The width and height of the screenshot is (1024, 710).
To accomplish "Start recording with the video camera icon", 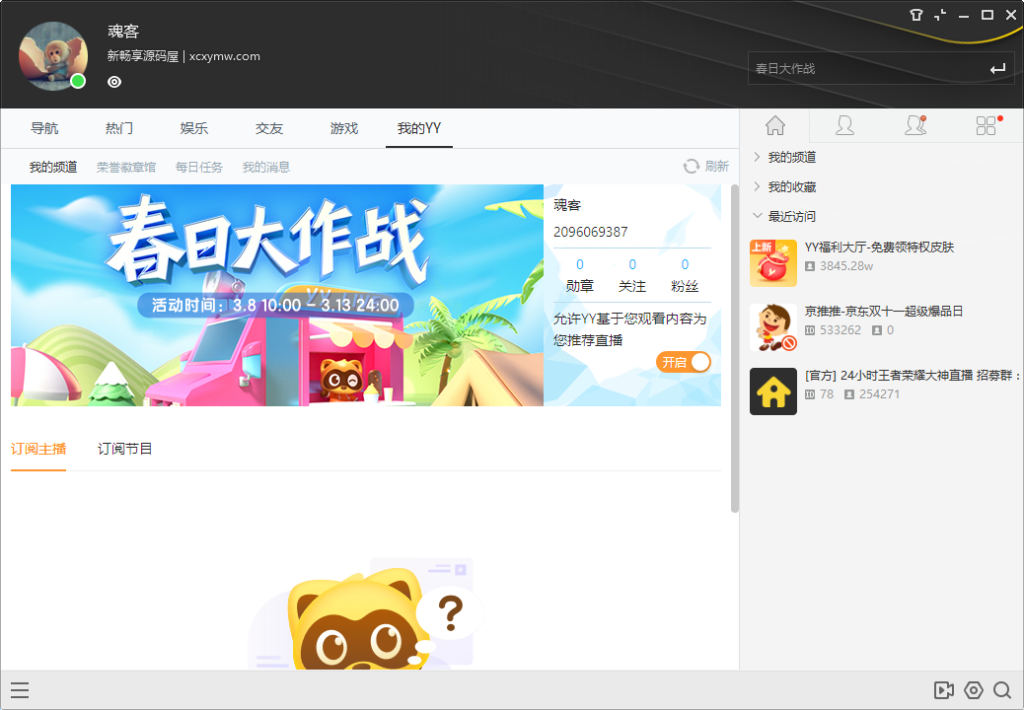I will pos(943,690).
